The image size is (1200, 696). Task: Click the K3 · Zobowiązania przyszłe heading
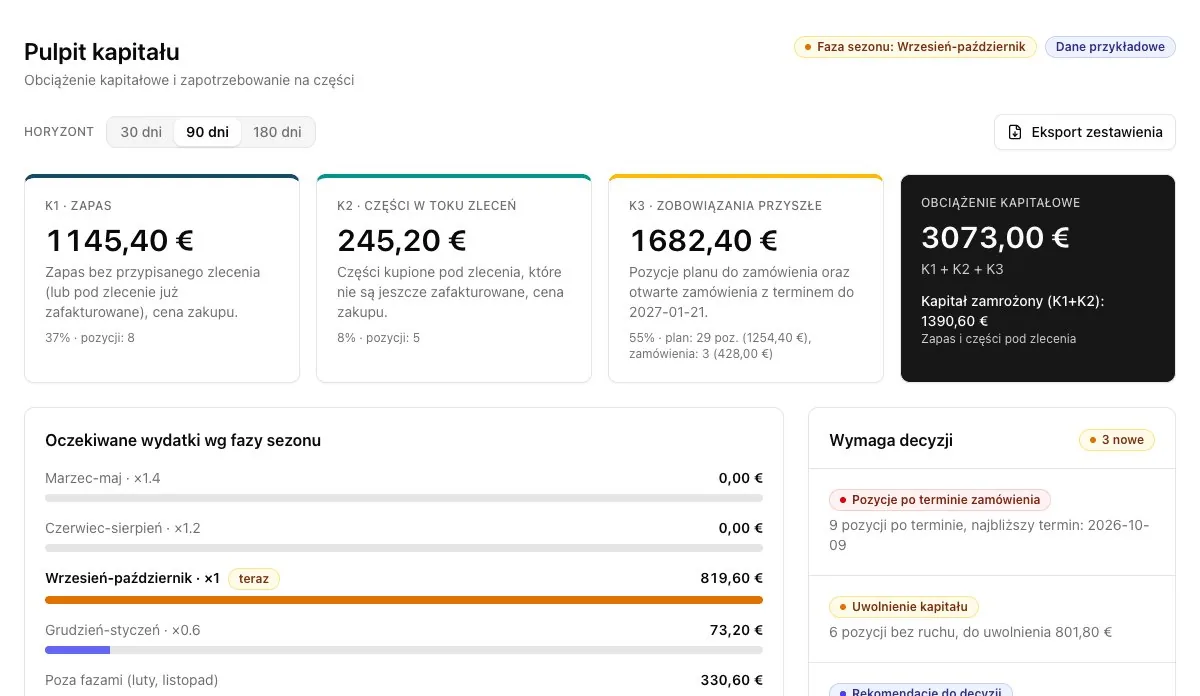[725, 206]
